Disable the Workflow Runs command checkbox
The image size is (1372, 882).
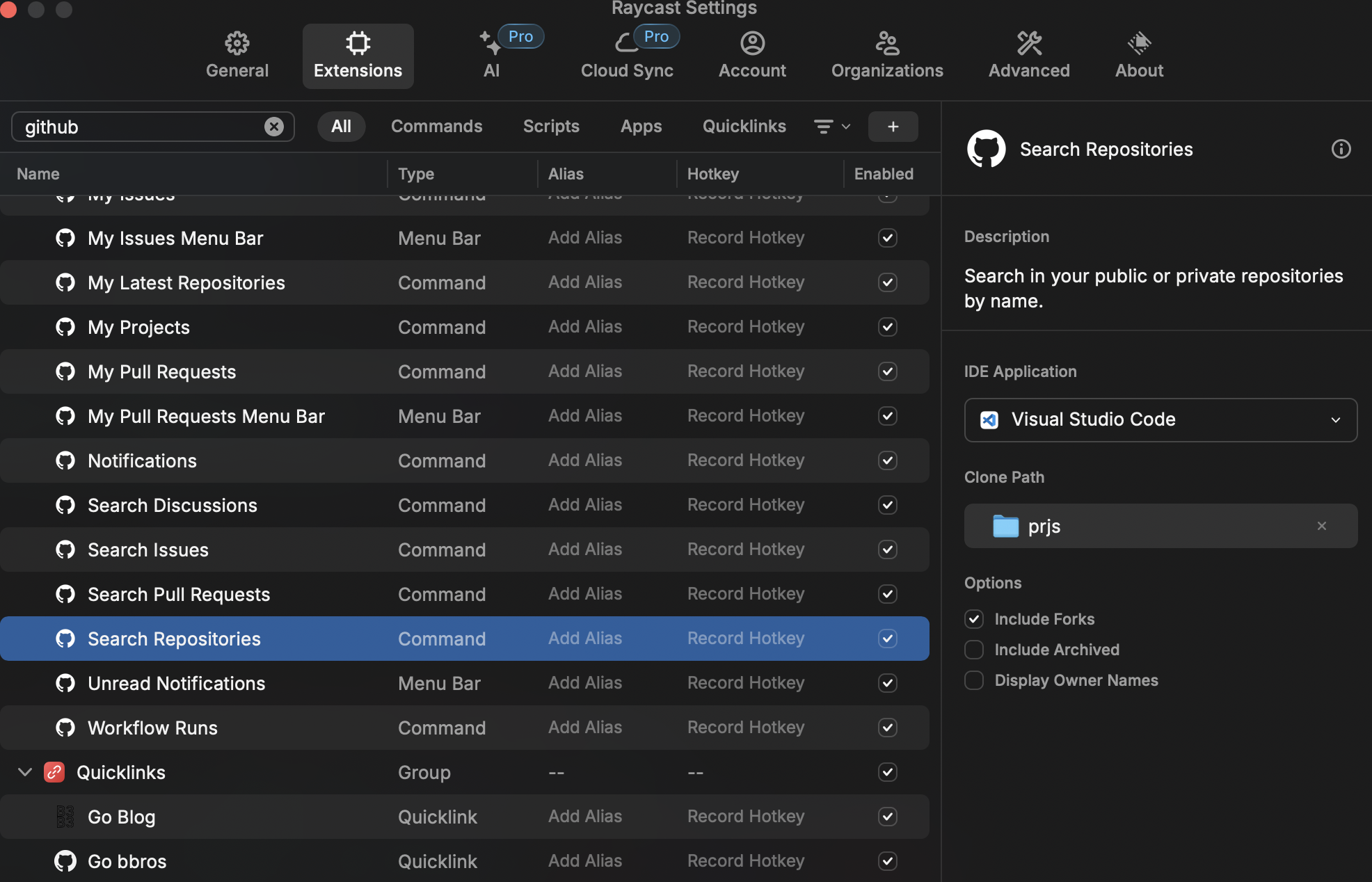[887, 728]
